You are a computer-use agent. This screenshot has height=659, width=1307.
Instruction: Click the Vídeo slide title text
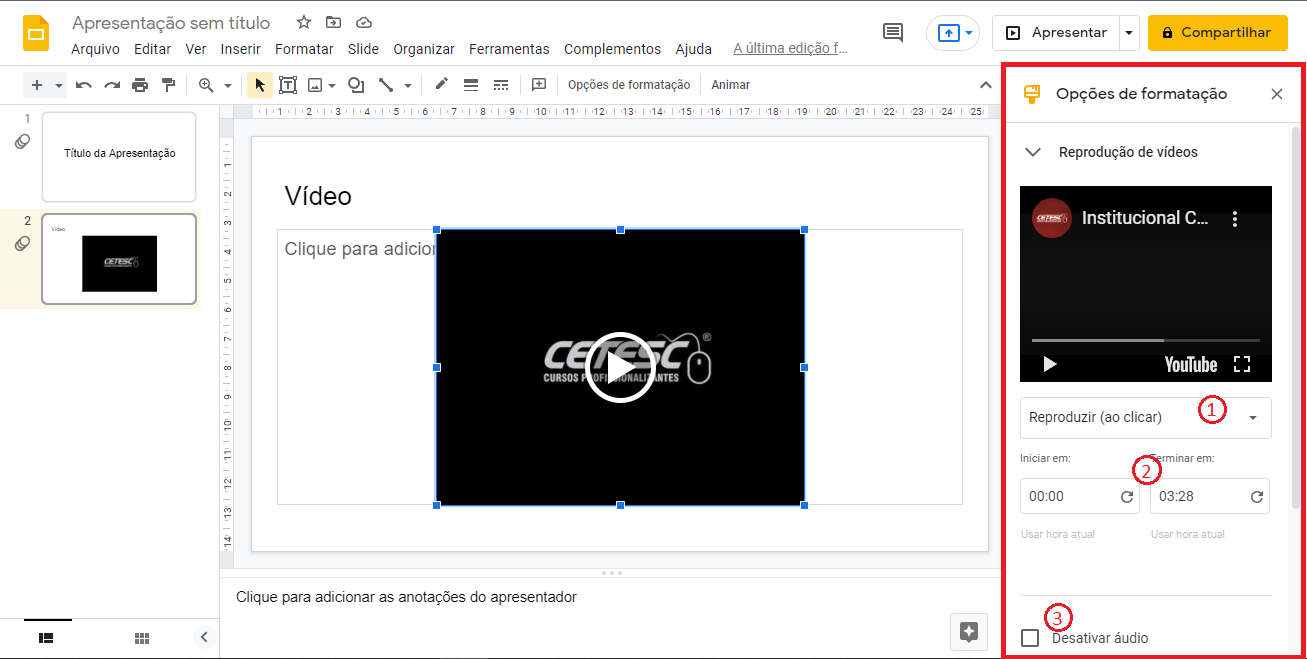coord(318,196)
